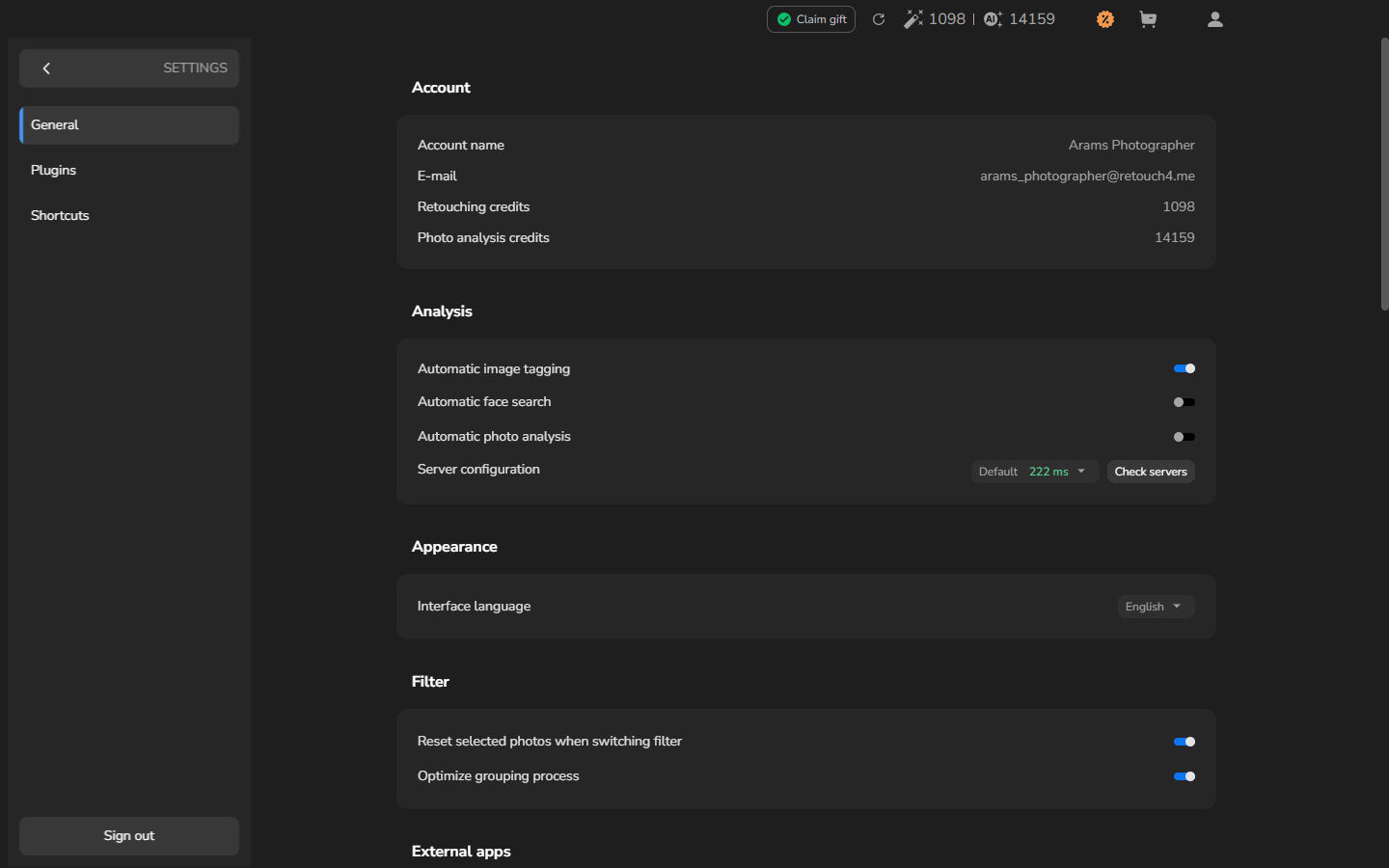
Task: Click the Claim gift button
Action: [x=811, y=19]
